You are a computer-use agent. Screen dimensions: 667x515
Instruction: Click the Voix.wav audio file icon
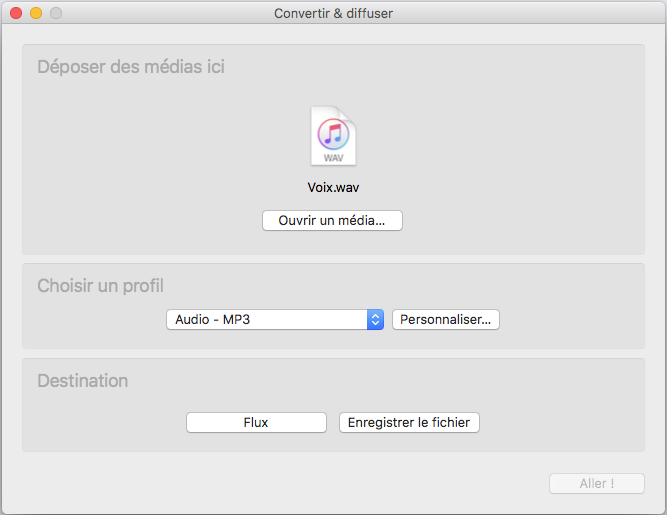click(333, 136)
